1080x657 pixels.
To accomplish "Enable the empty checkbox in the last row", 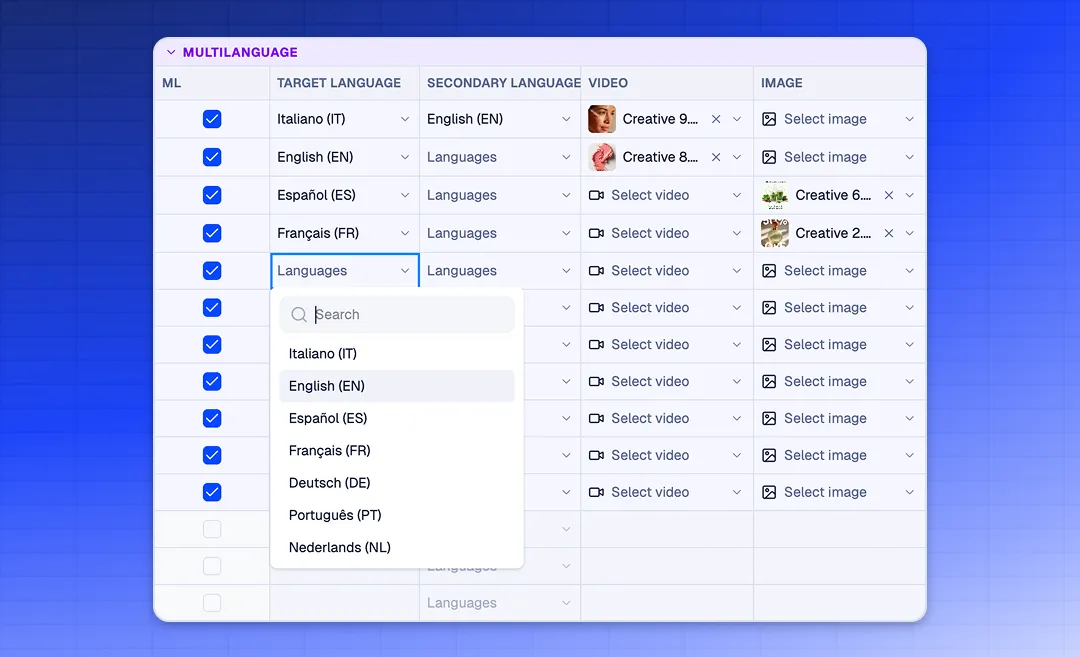I will [211, 603].
